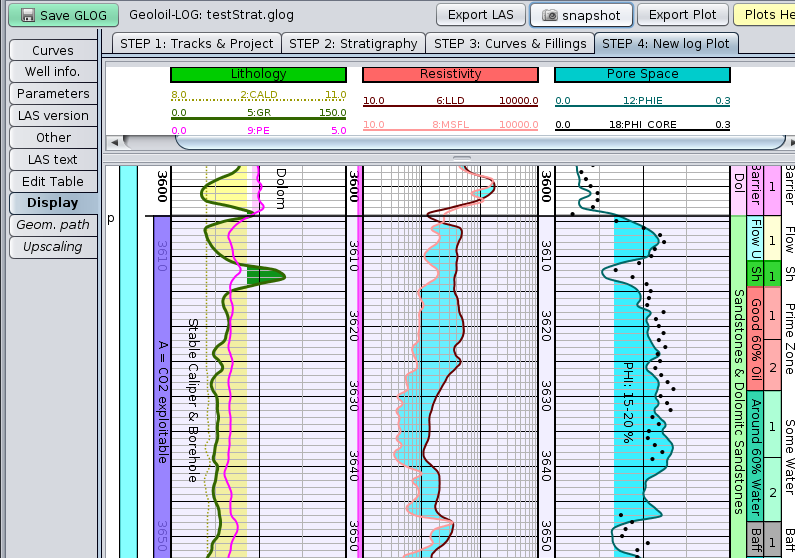This screenshot has width=795, height=558.
Task: Click the 5:GR curve legend
Action: [259, 113]
